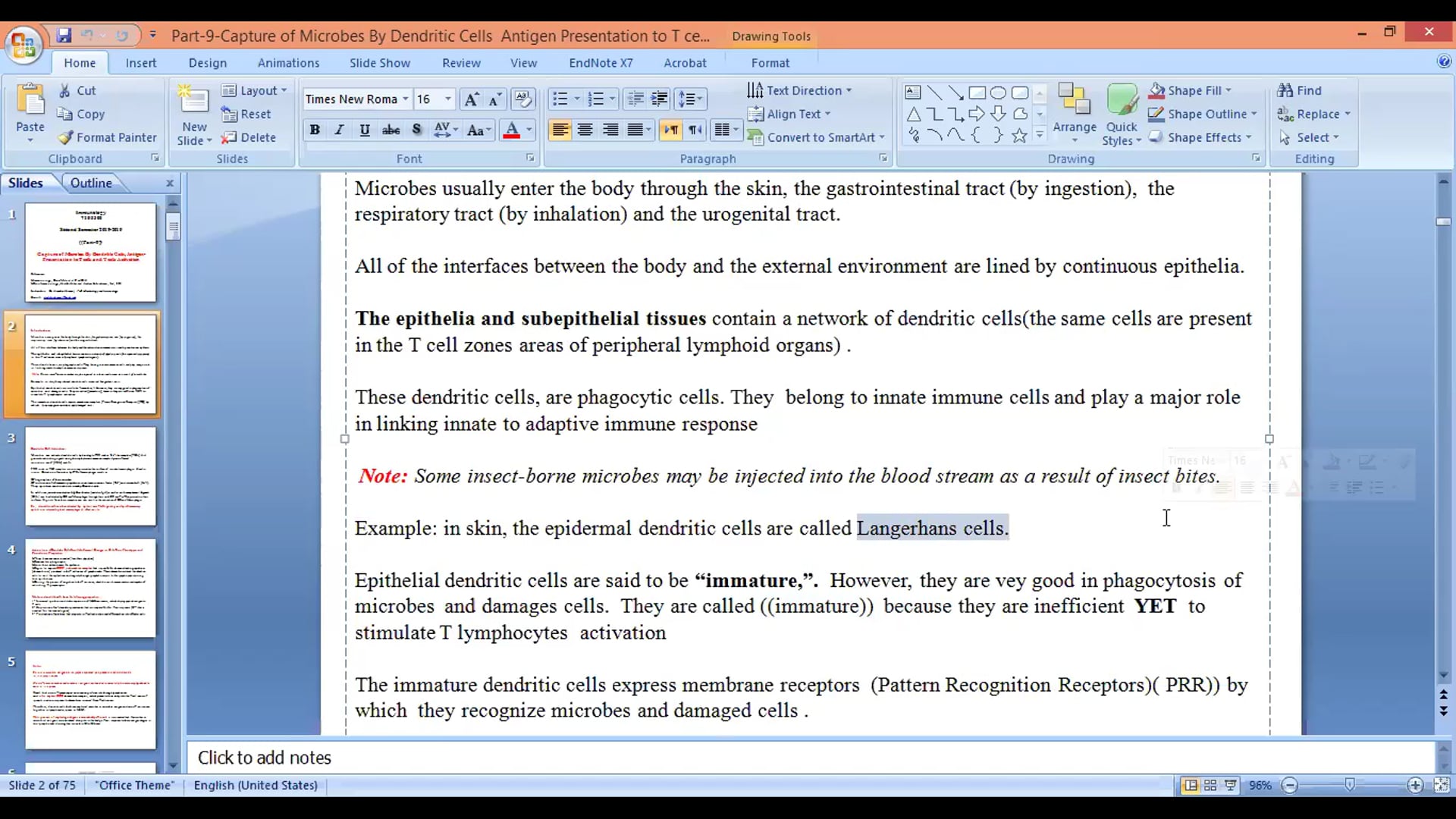Image resolution: width=1456 pixels, height=819 pixels.
Task: Start Slide Show from status bar
Action: pos(1230,786)
